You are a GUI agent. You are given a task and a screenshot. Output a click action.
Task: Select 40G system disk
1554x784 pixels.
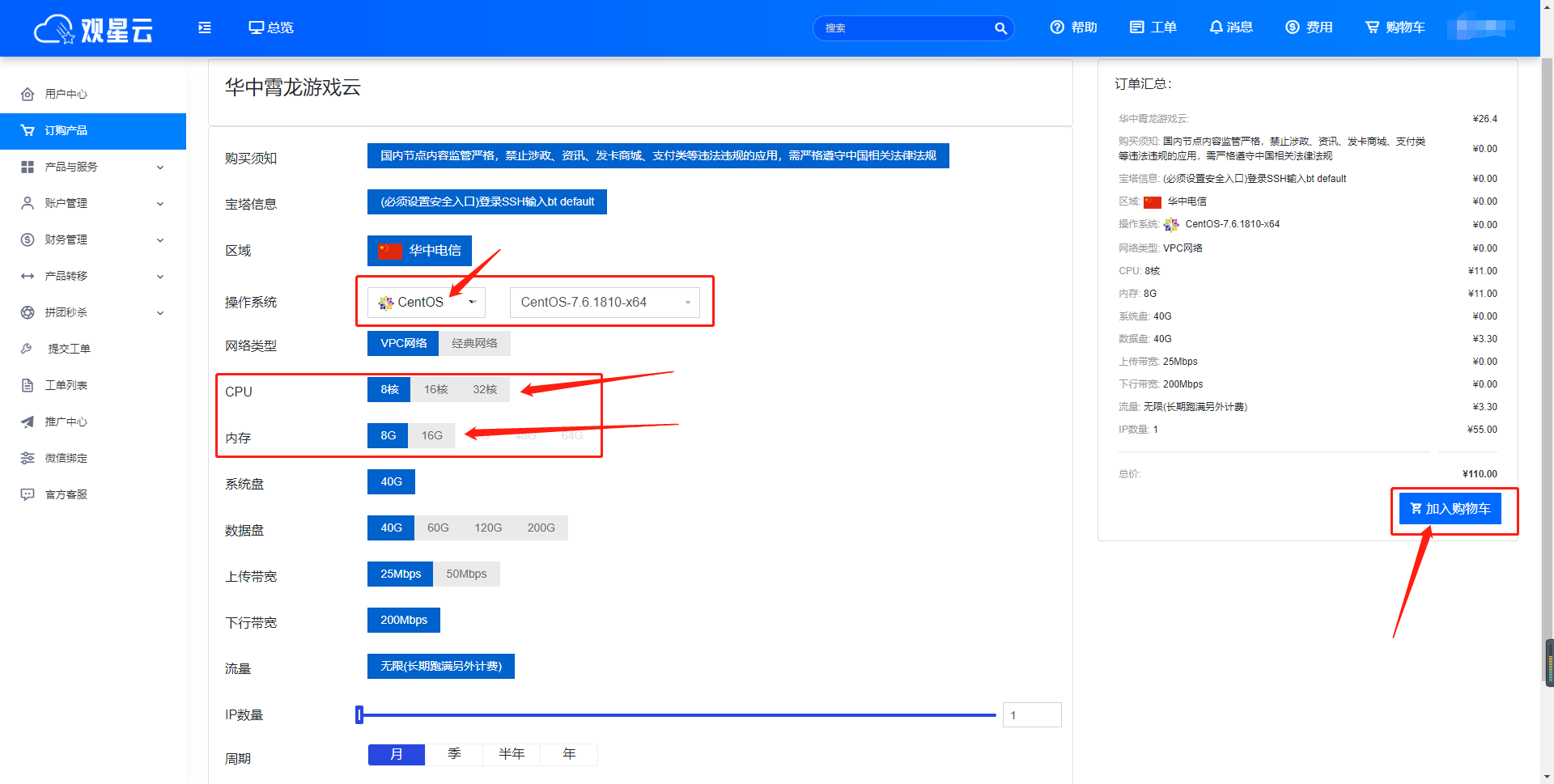pos(391,481)
